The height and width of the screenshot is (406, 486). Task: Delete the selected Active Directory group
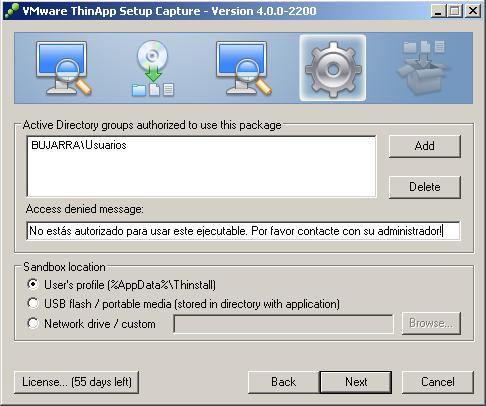[x=425, y=187]
